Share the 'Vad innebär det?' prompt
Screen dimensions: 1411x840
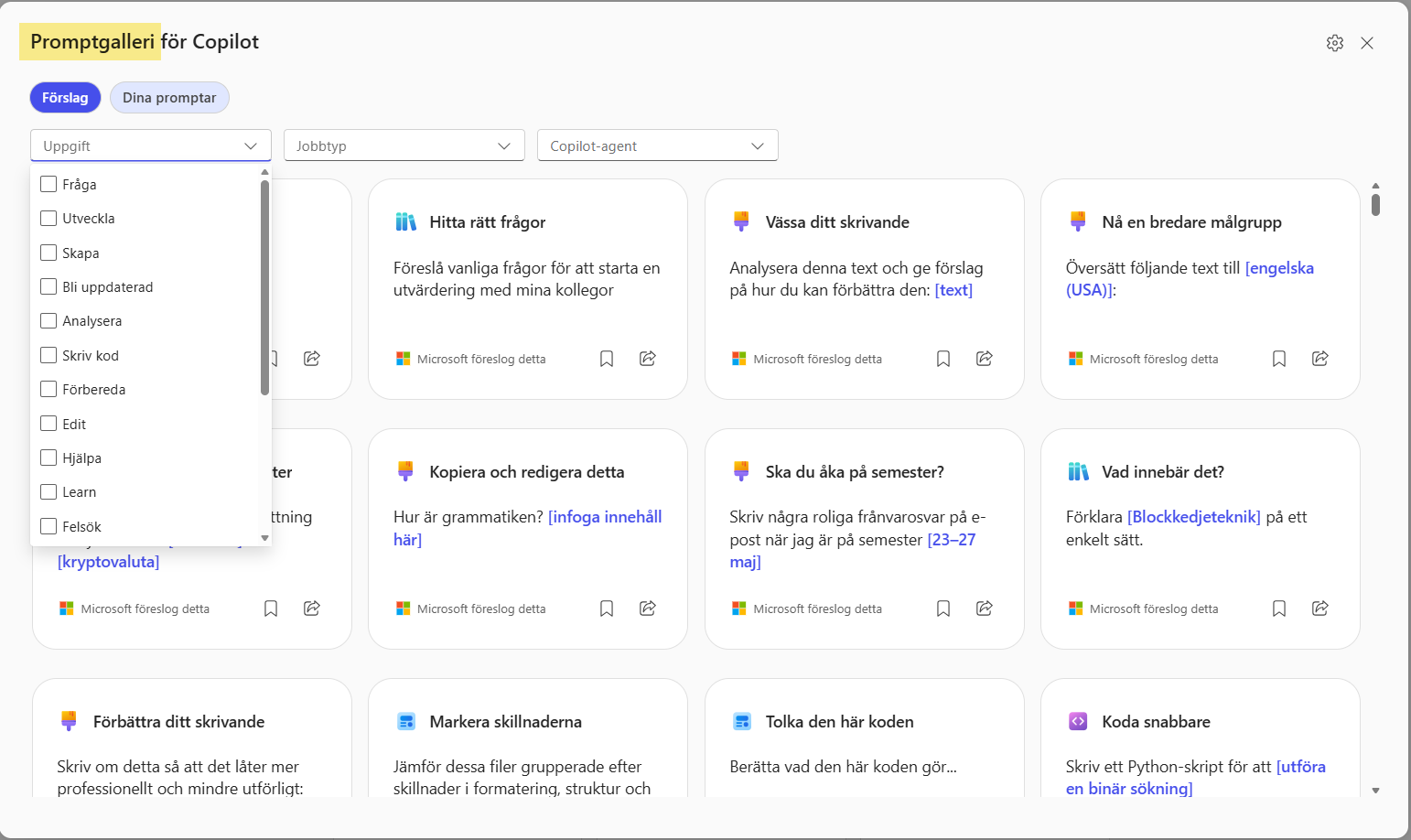pyautogui.click(x=1319, y=608)
